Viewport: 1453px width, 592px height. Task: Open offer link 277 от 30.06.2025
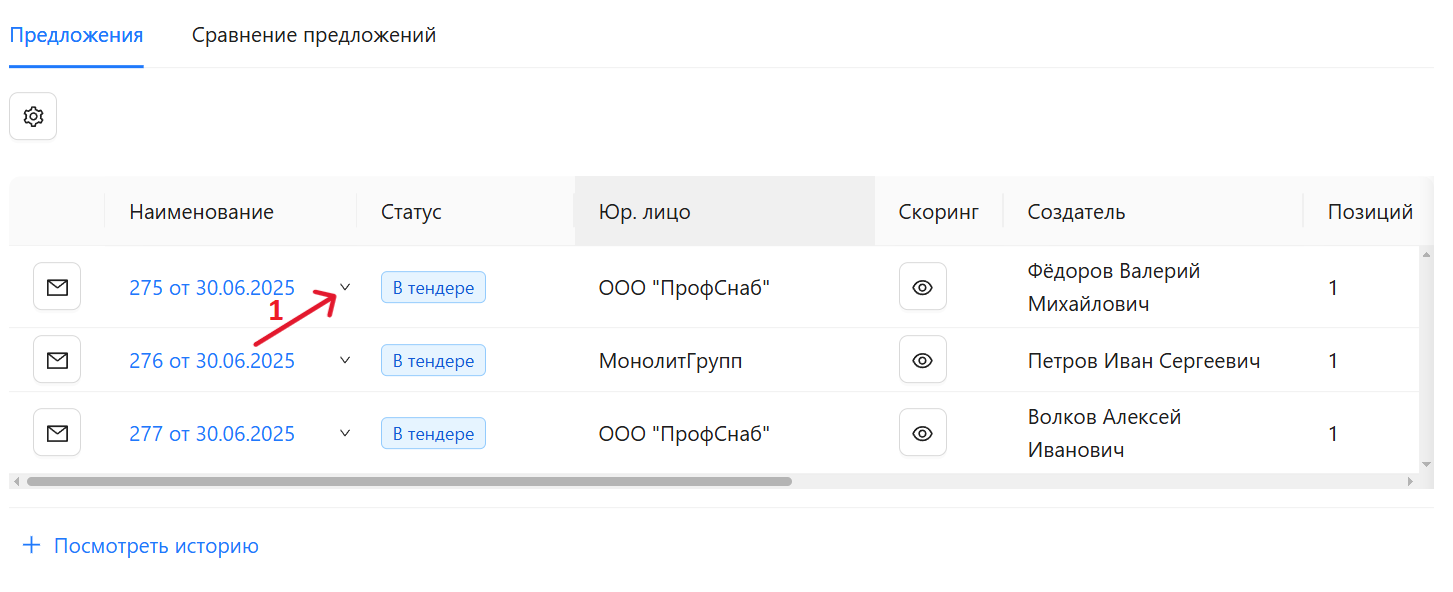click(212, 434)
